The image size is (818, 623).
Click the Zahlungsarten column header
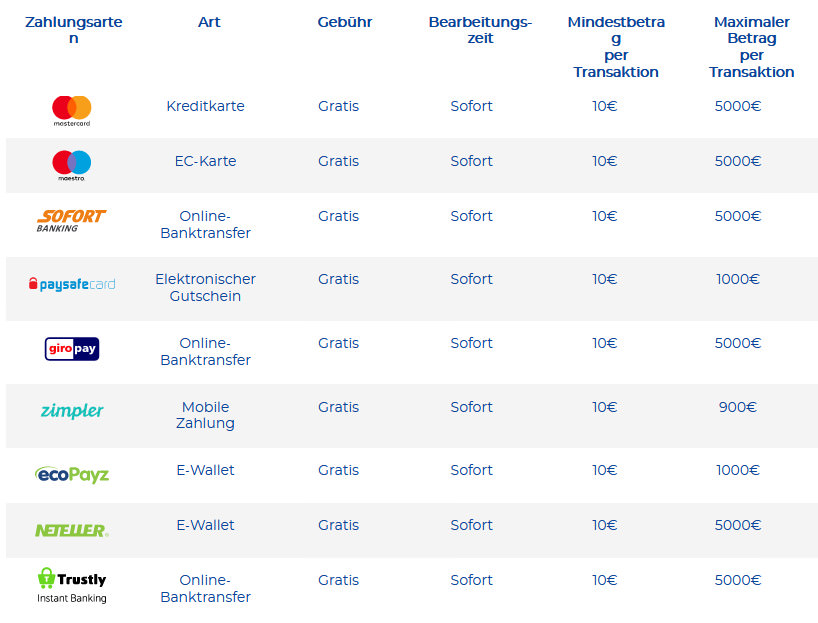(x=74, y=30)
